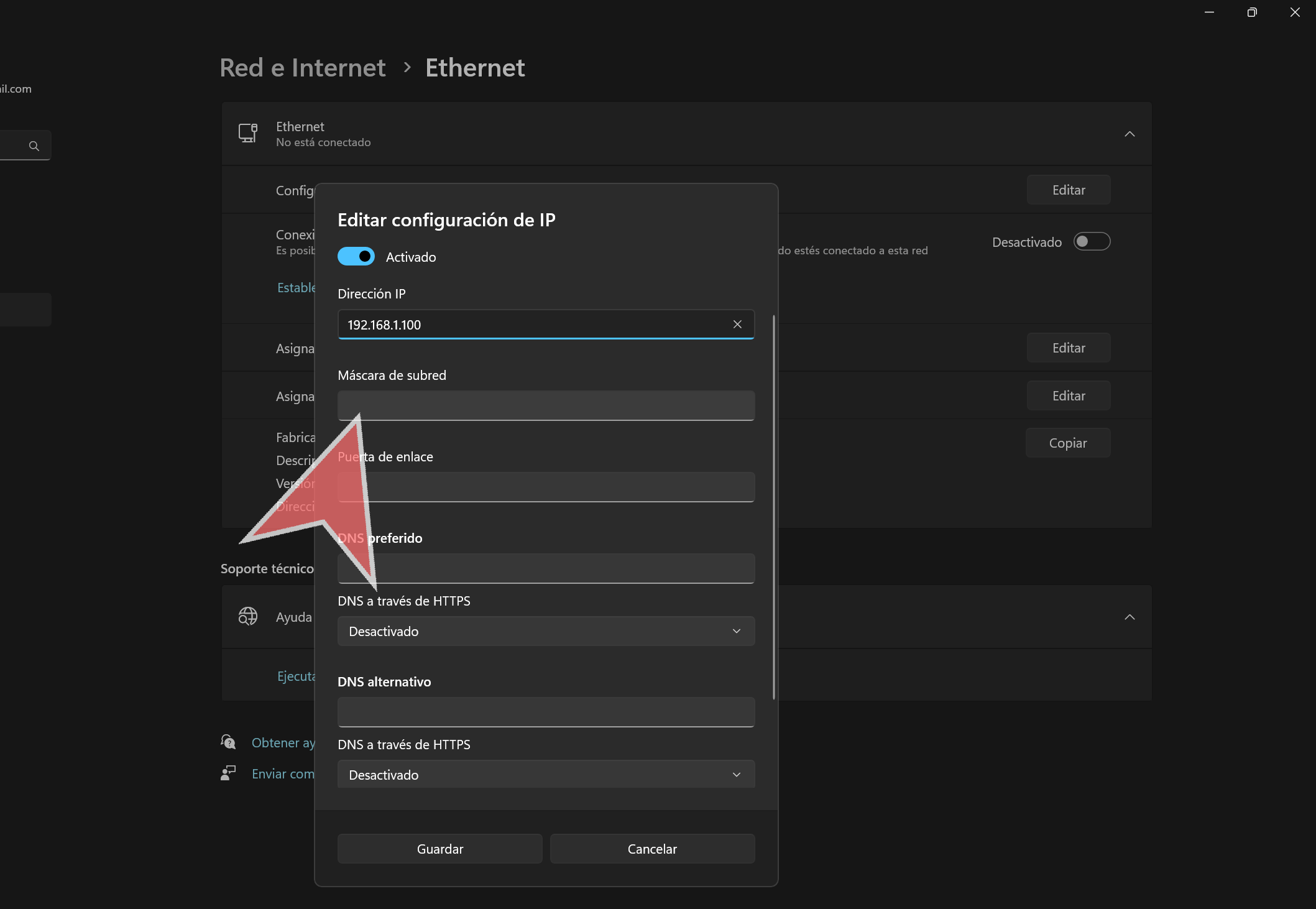Click Cancelar to discard changes
This screenshot has height=909, width=1316.
[652, 849]
